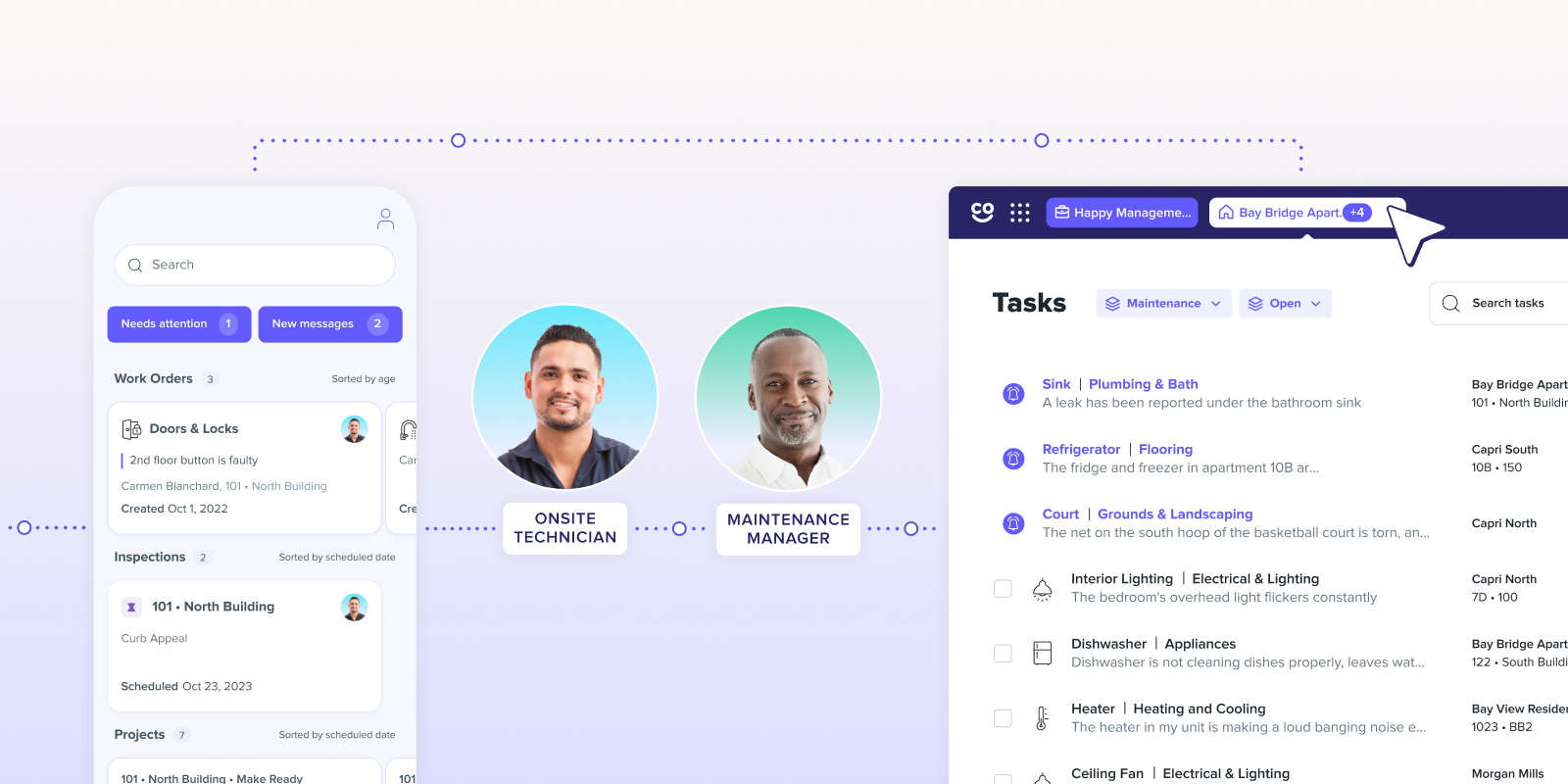Open the Plumbing & Bath category link
The width and height of the screenshot is (1568, 784).
1144,384
